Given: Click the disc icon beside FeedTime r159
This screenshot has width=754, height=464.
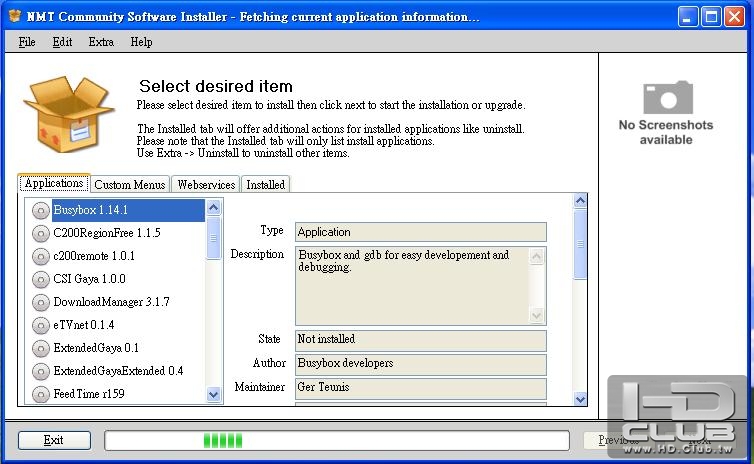Looking at the screenshot, I should tap(41, 394).
